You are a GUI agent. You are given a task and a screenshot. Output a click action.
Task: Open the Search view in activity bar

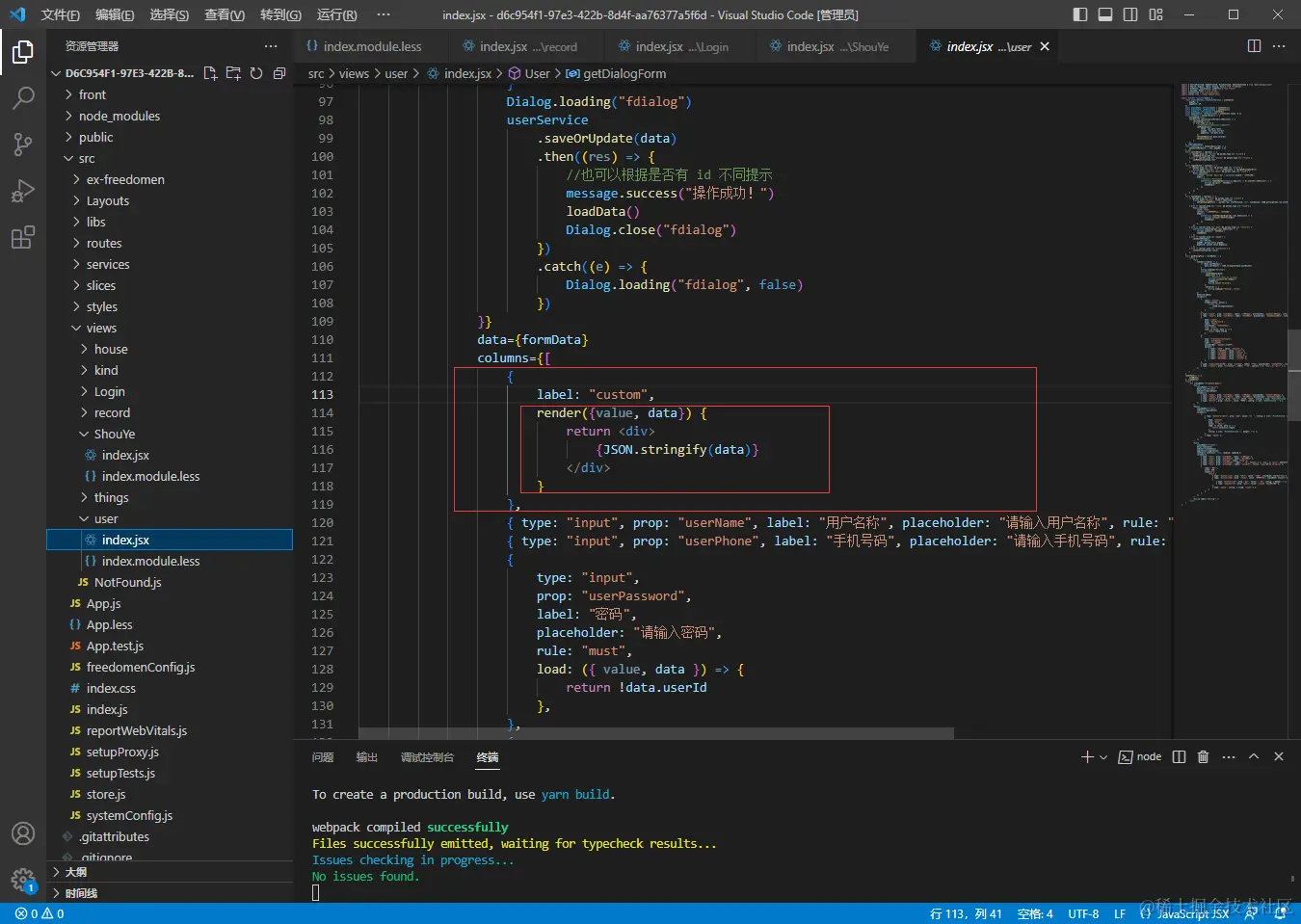(x=23, y=97)
